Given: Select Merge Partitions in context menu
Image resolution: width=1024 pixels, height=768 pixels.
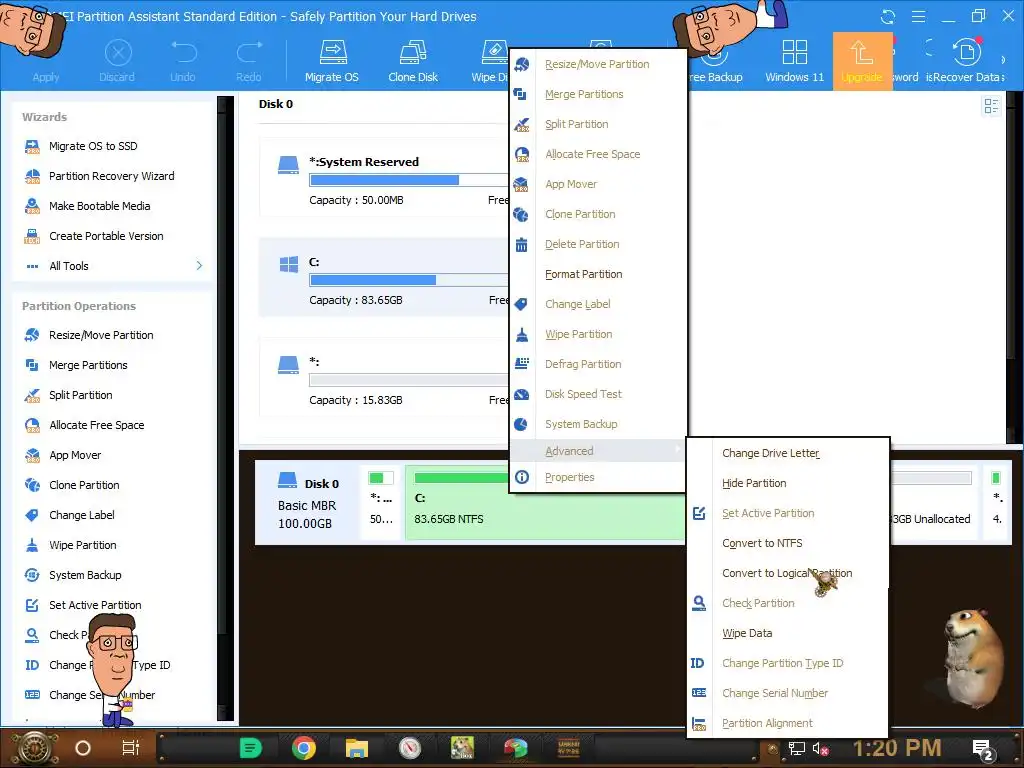Looking at the screenshot, I should (598, 94).
